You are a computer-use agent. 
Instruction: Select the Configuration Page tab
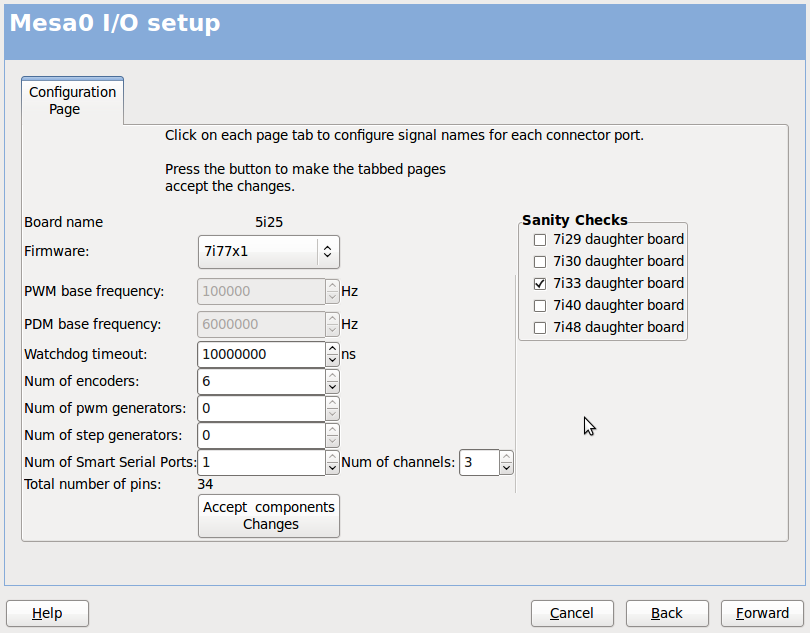point(72,101)
